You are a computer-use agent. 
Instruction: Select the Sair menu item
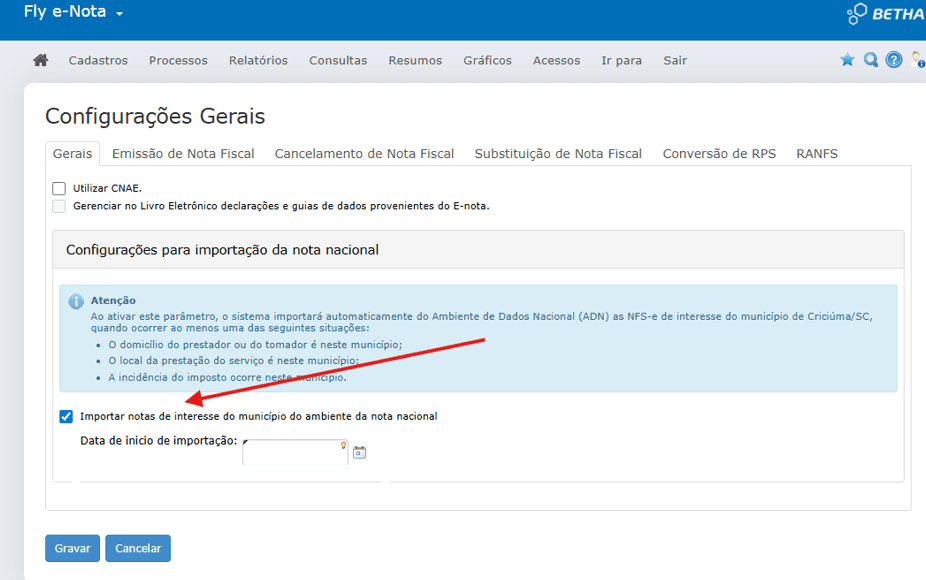tap(675, 61)
